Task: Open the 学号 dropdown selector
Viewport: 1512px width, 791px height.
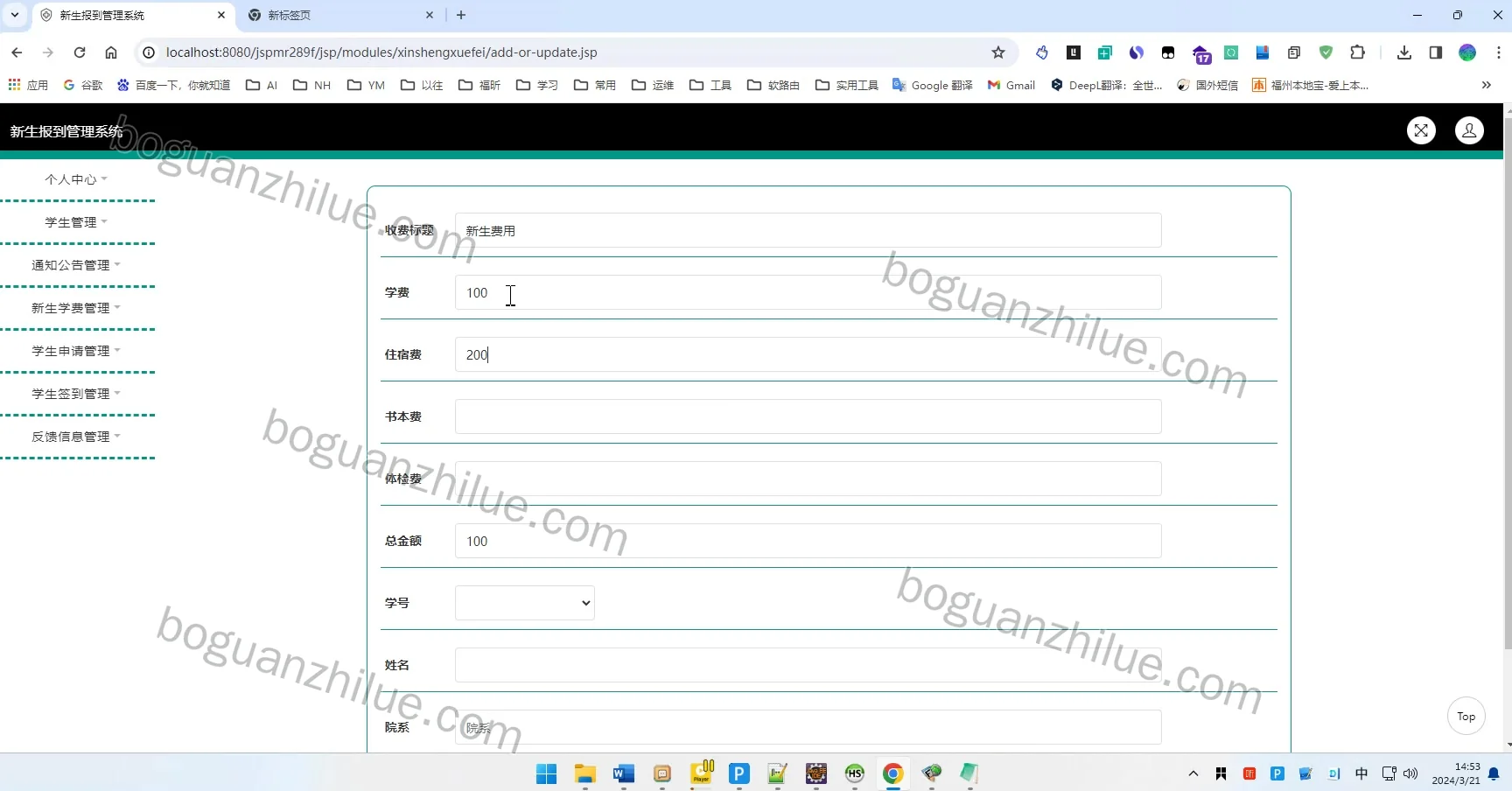Action: tap(525, 603)
